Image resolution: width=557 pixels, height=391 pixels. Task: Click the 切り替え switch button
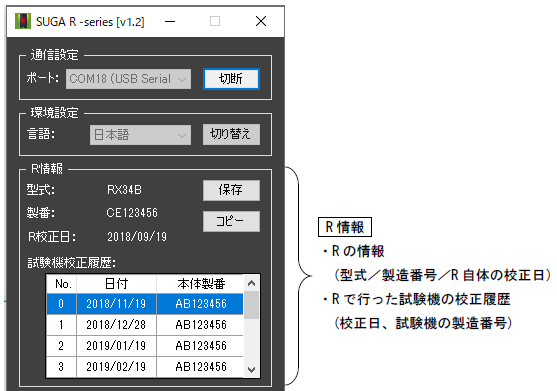[x=231, y=134]
